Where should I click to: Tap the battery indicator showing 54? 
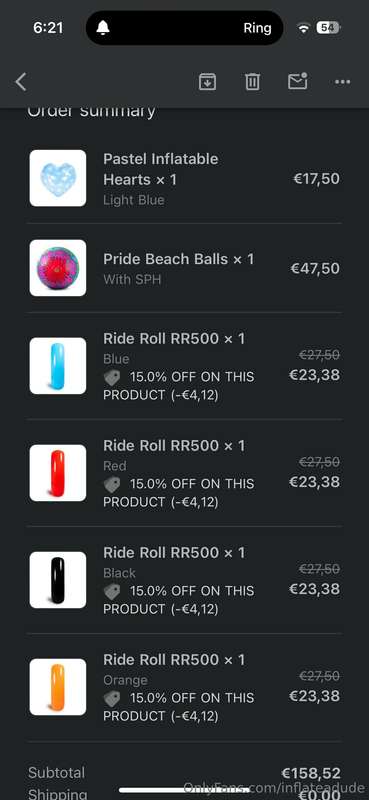pyautogui.click(x=328, y=28)
